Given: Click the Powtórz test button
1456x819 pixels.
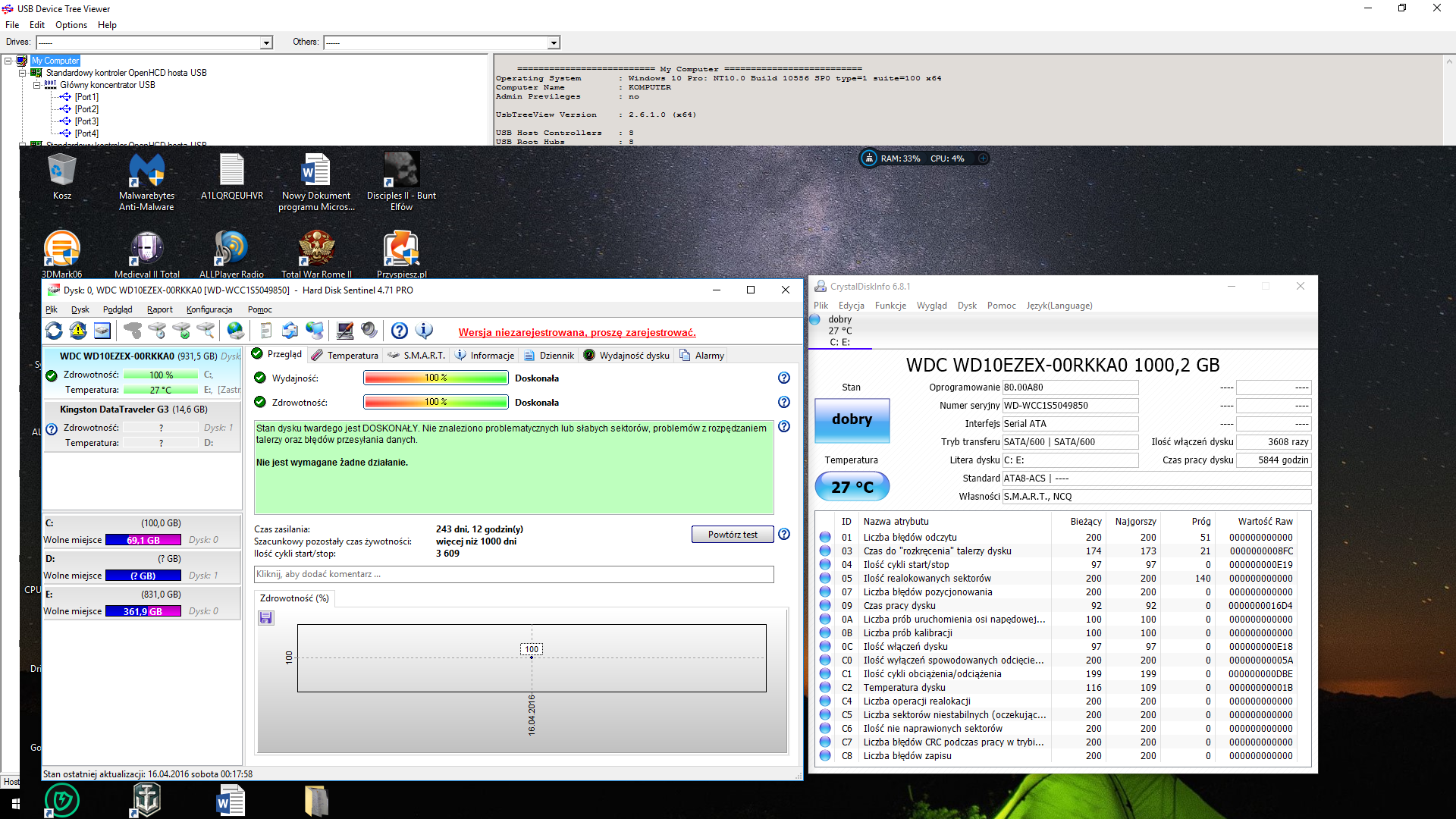Looking at the screenshot, I should pyautogui.click(x=733, y=535).
